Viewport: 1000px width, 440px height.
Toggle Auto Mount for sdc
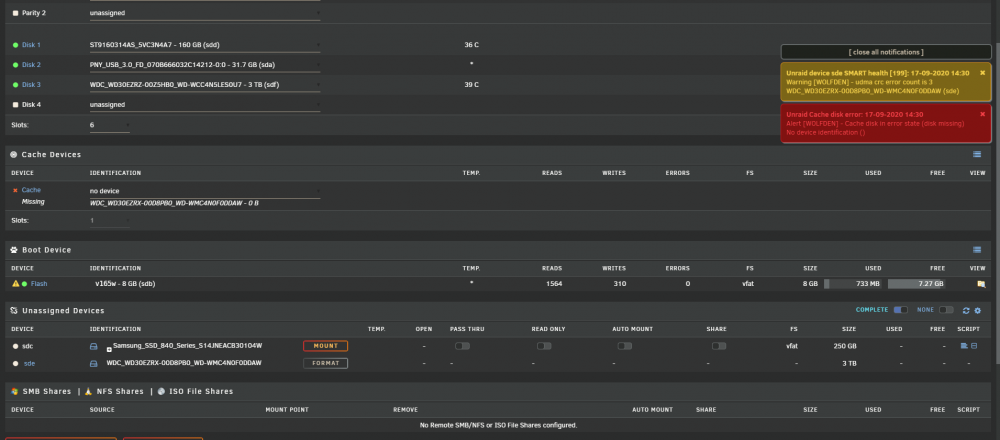pyautogui.click(x=625, y=346)
